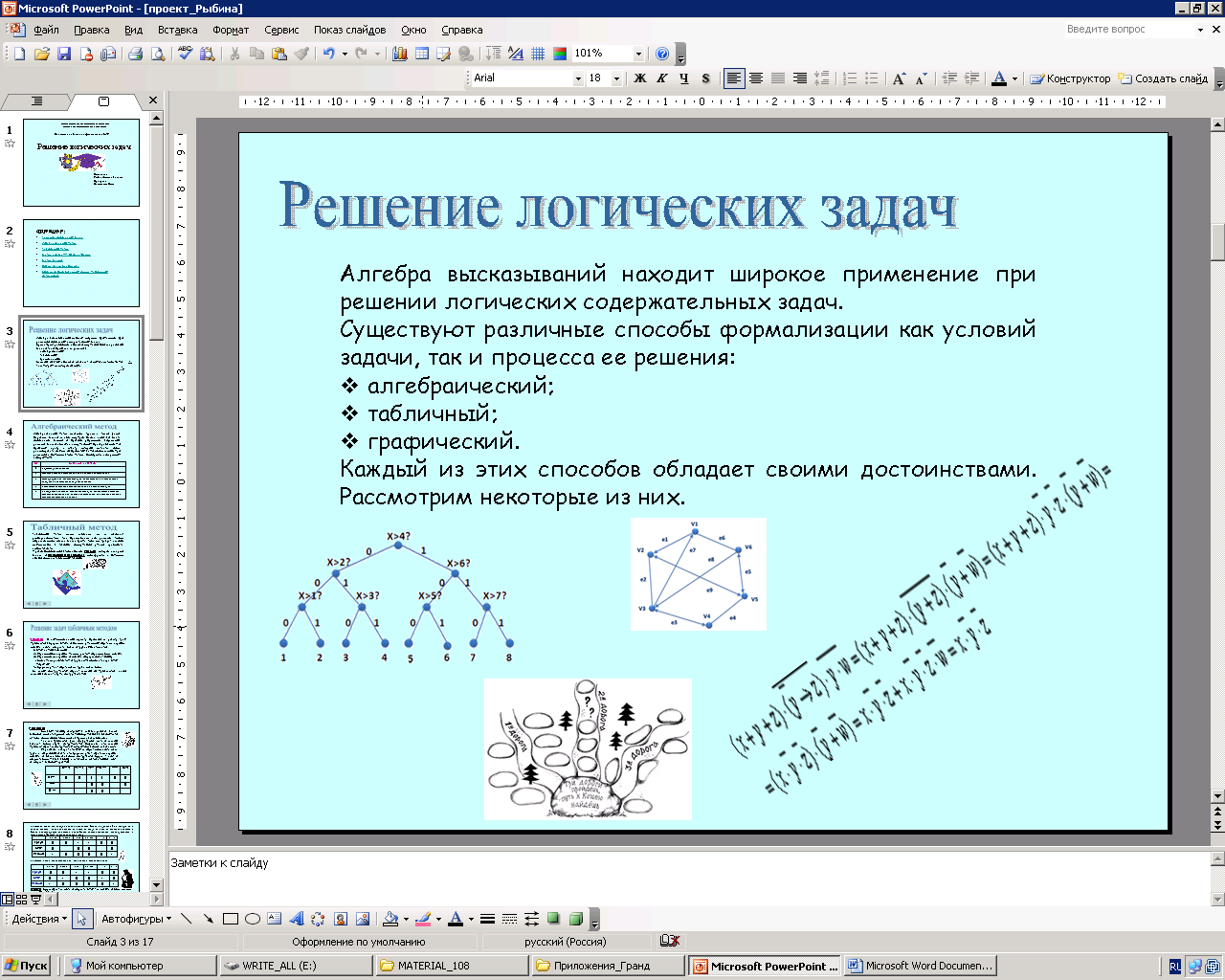Open the Файл menu

46,30
